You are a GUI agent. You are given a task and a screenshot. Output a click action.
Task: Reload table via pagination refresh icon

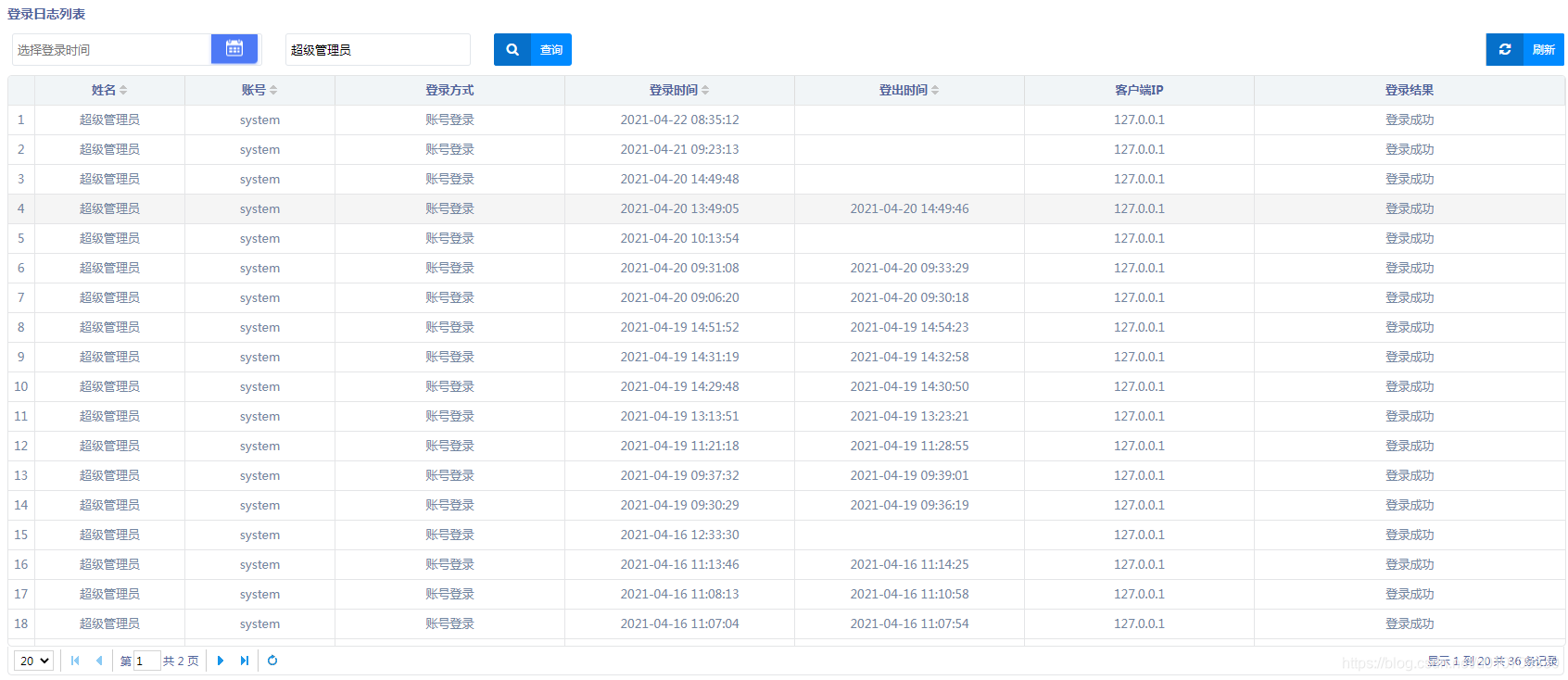coord(272,661)
